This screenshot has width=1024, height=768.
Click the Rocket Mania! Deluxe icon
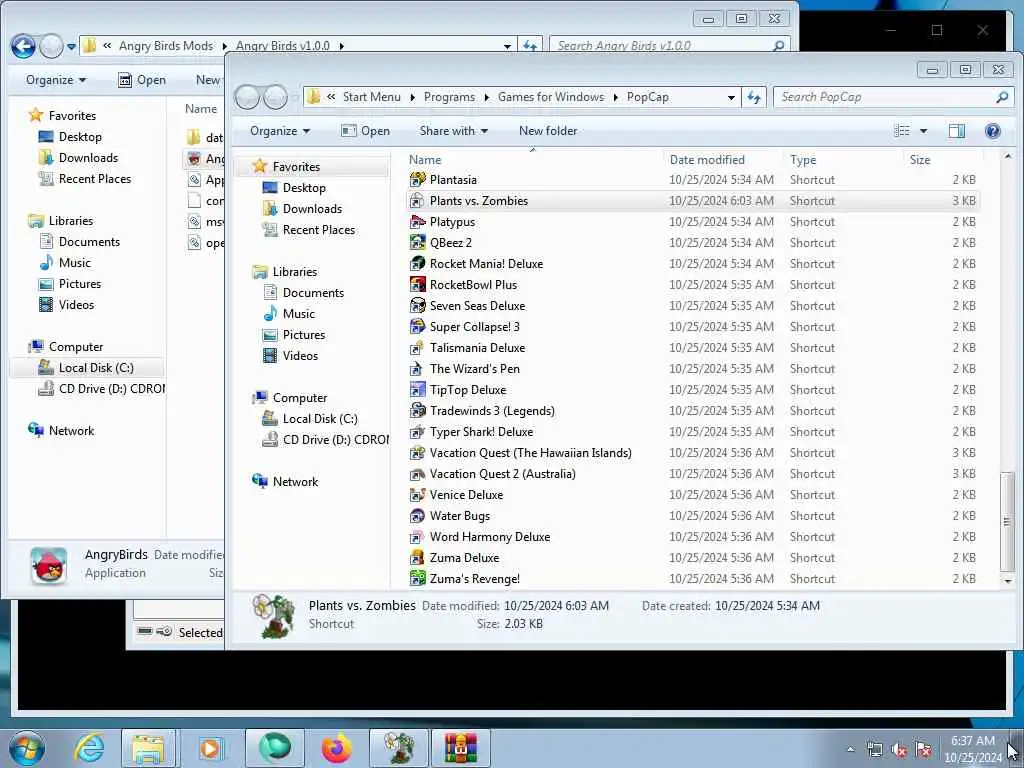tap(417, 264)
